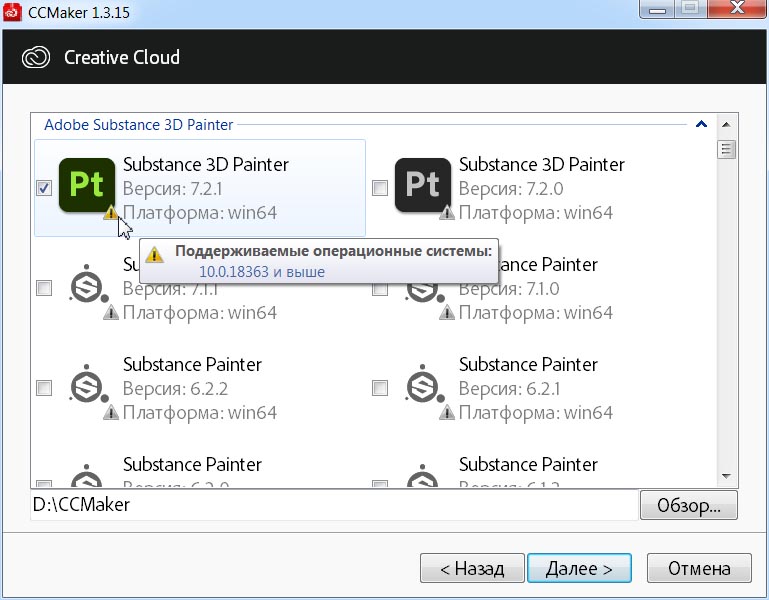Screen dimensions: 769x600
Task: Cancel with the Отмена button
Action: [x=699, y=568]
